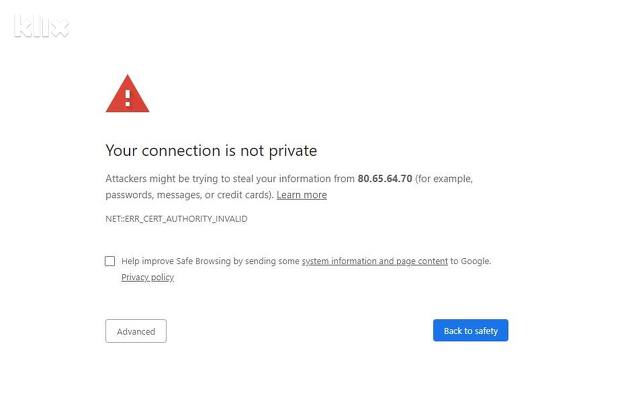Click the word 'Attackers' in the warning
This screenshot has width=632, height=418.
(127, 179)
